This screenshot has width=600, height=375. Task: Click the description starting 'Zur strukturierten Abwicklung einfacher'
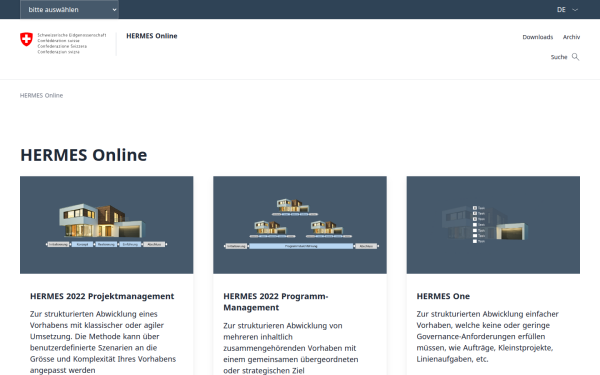click(488, 336)
